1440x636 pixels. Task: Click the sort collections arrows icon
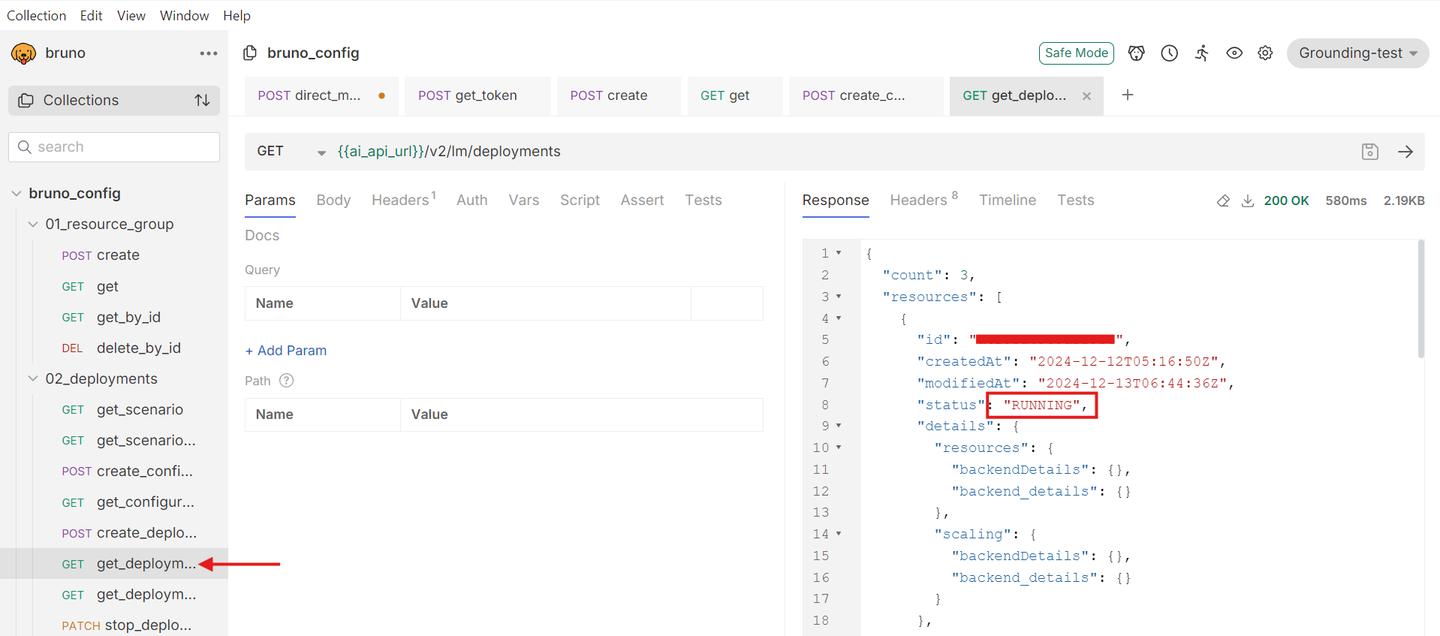pyautogui.click(x=202, y=100)
